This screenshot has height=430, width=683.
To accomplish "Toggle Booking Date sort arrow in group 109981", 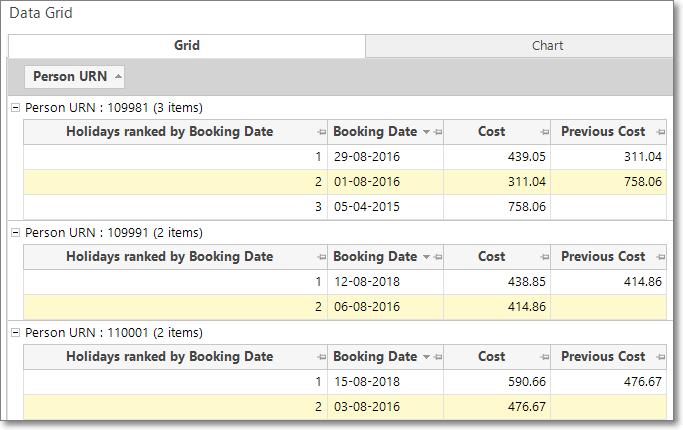I will (426, 132).
